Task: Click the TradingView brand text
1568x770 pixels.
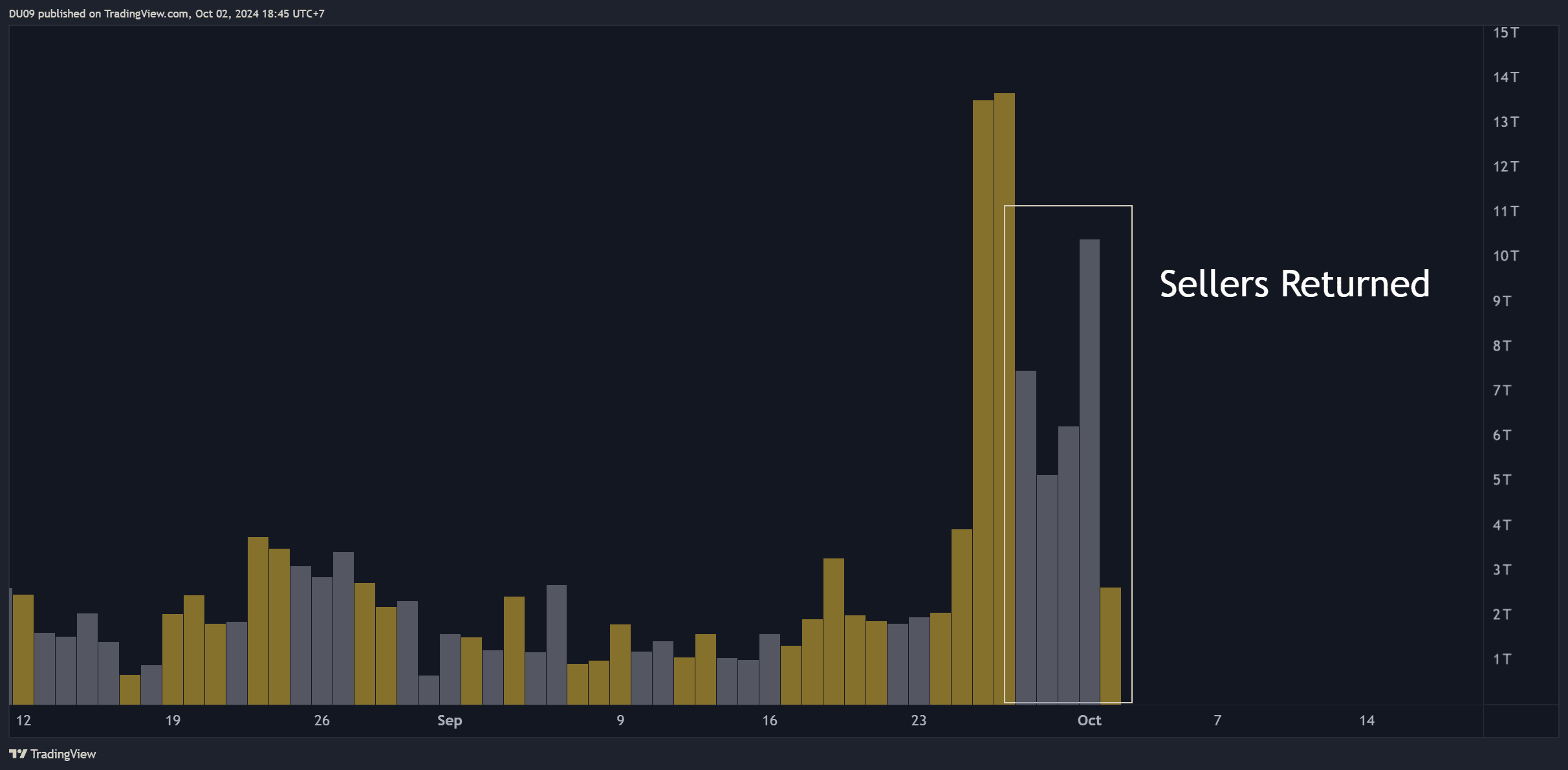Action: tap(63, 754)
